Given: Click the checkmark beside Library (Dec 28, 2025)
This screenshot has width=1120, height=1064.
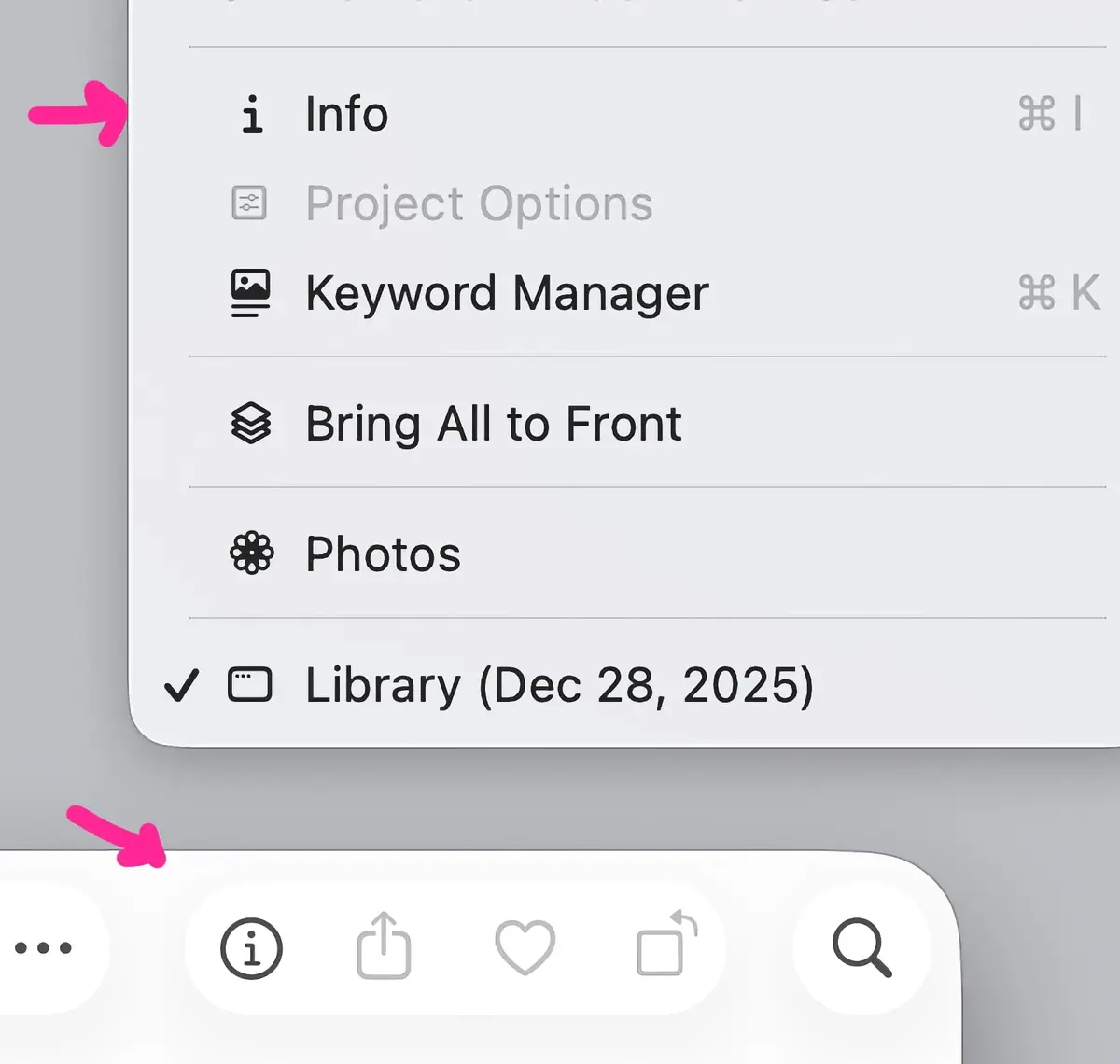Looking at the screenshot, I should tap(181, 684).
